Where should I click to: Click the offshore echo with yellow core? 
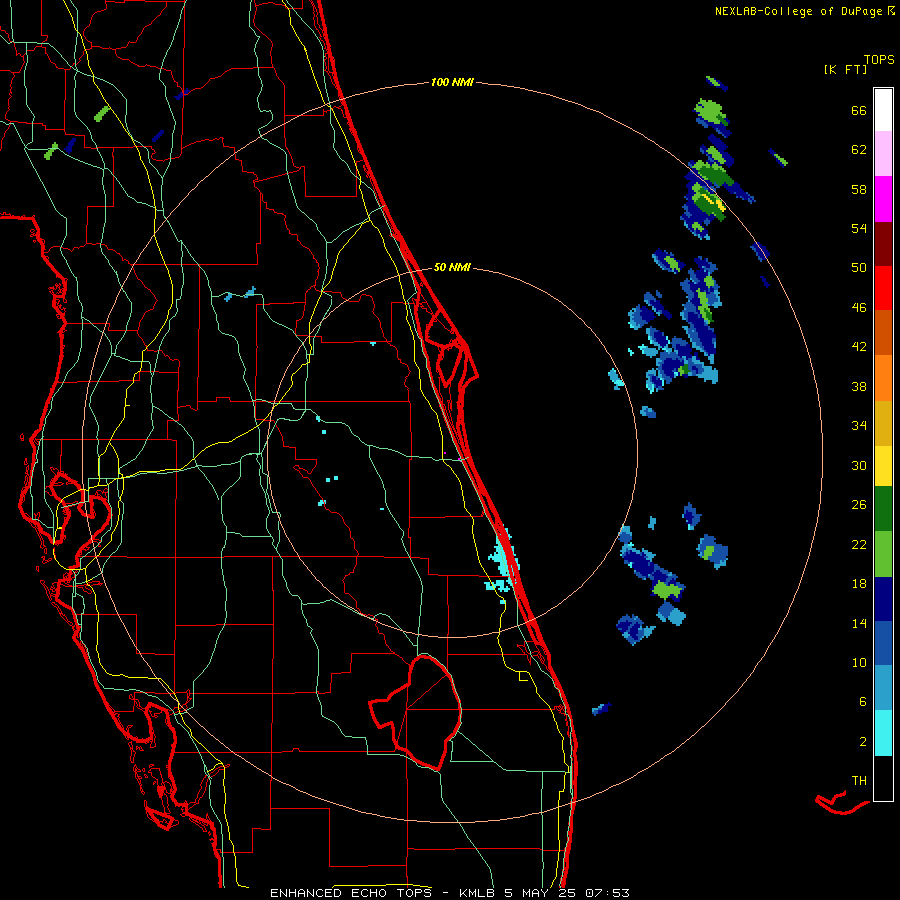tap(707, 201)
